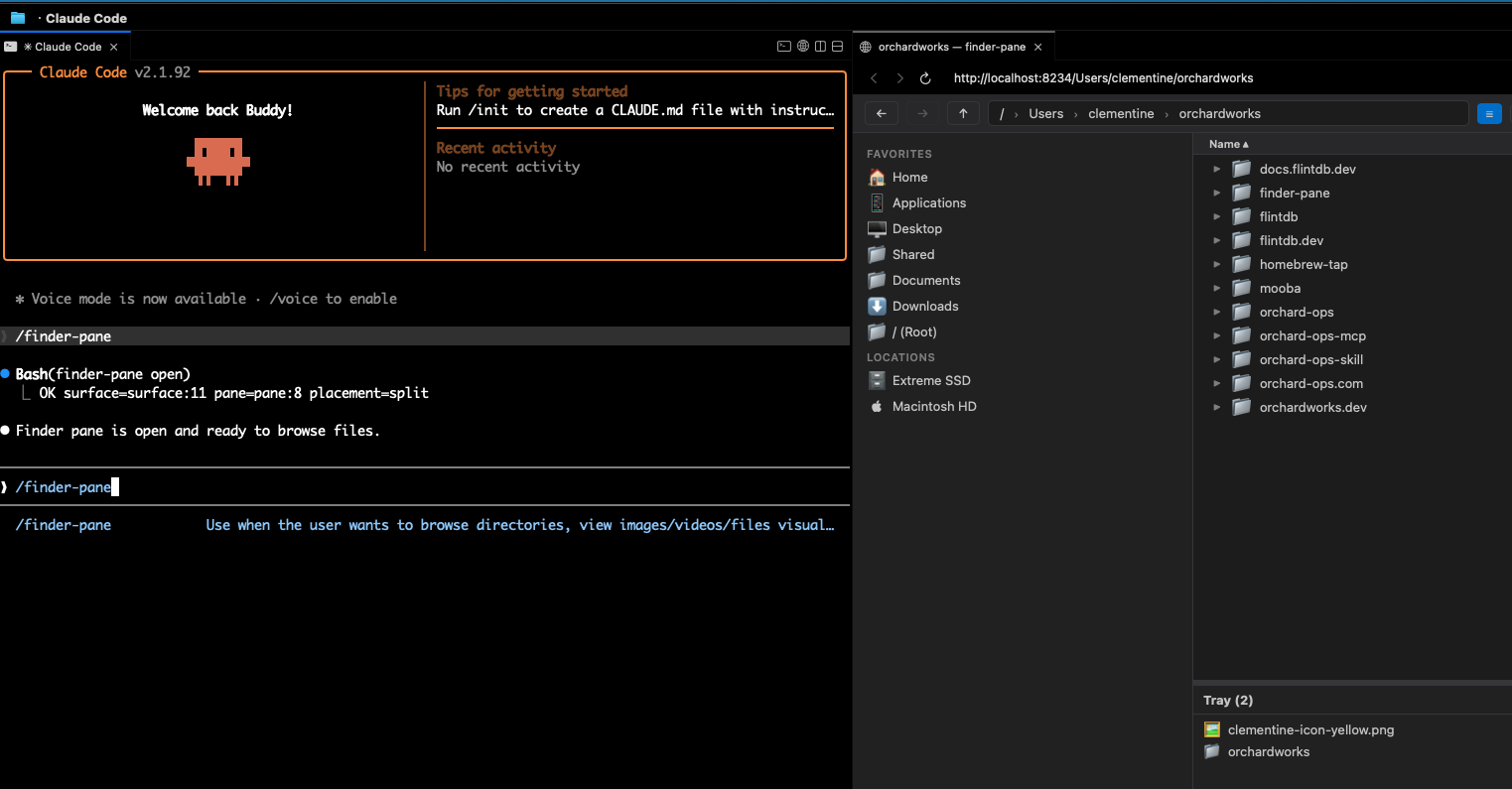This screenshot has height=789, width=1512.
Task: Switch to orchardworks — finder-pane tab
Action: click(x=953, y=47)
